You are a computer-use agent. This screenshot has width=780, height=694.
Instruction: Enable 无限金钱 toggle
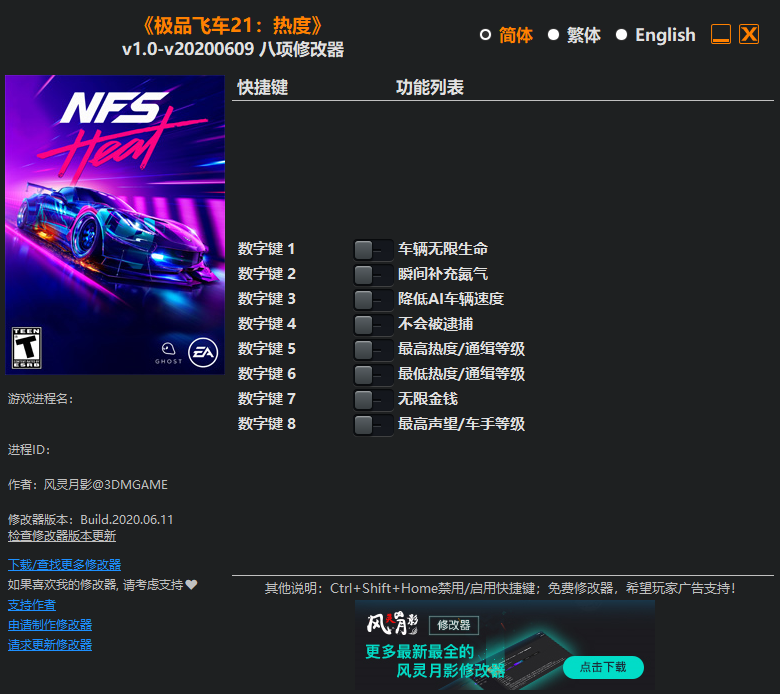[373, 399]
